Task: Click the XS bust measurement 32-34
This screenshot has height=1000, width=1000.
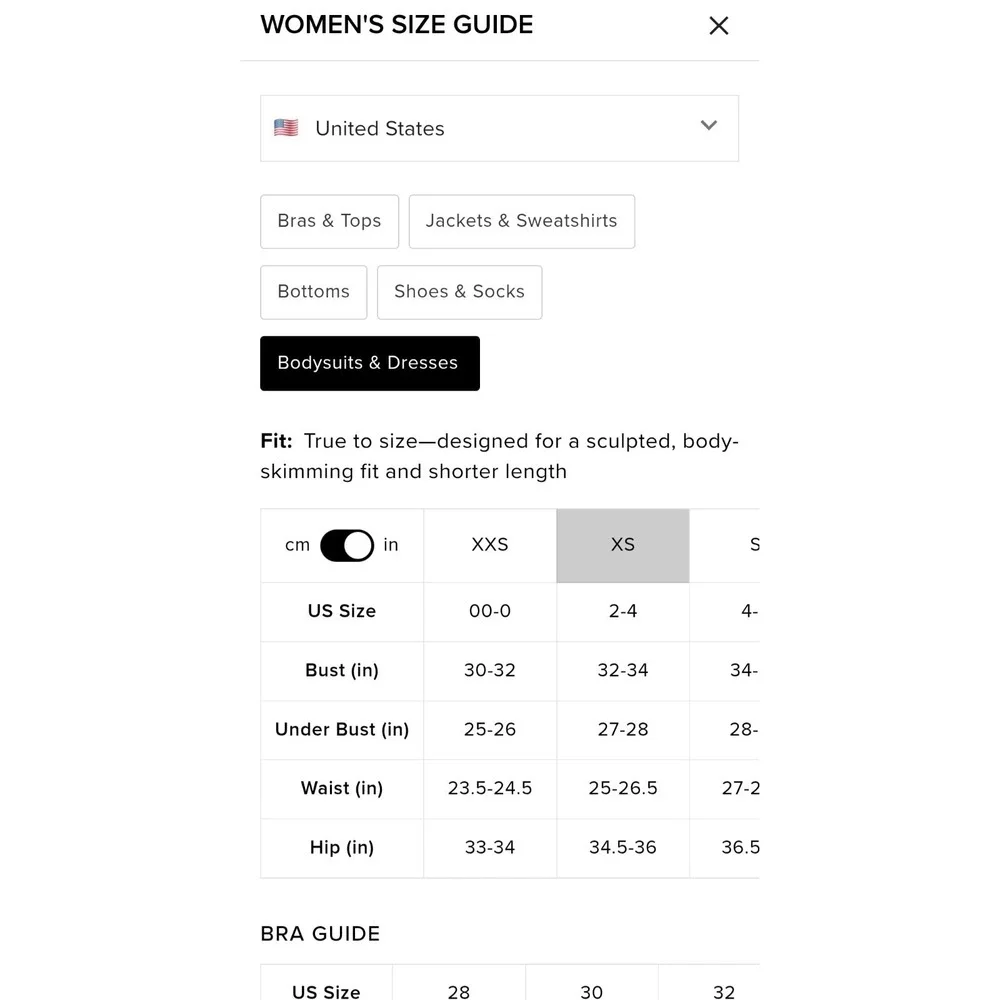Action: (x=622, y=670)
